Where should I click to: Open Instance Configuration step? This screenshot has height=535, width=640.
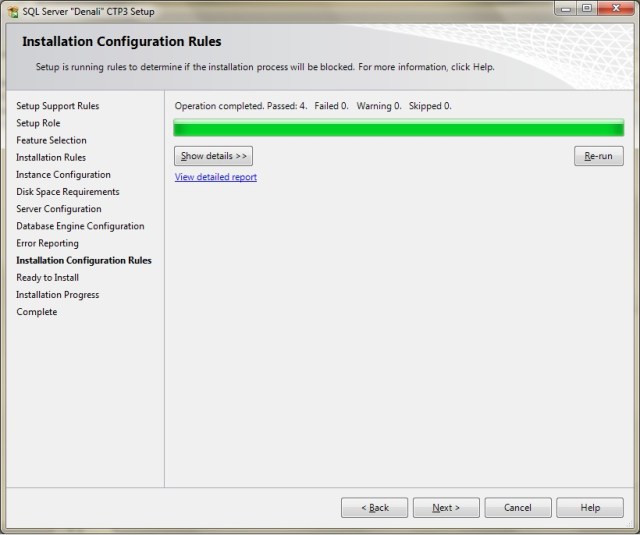(x=63, y=174)
